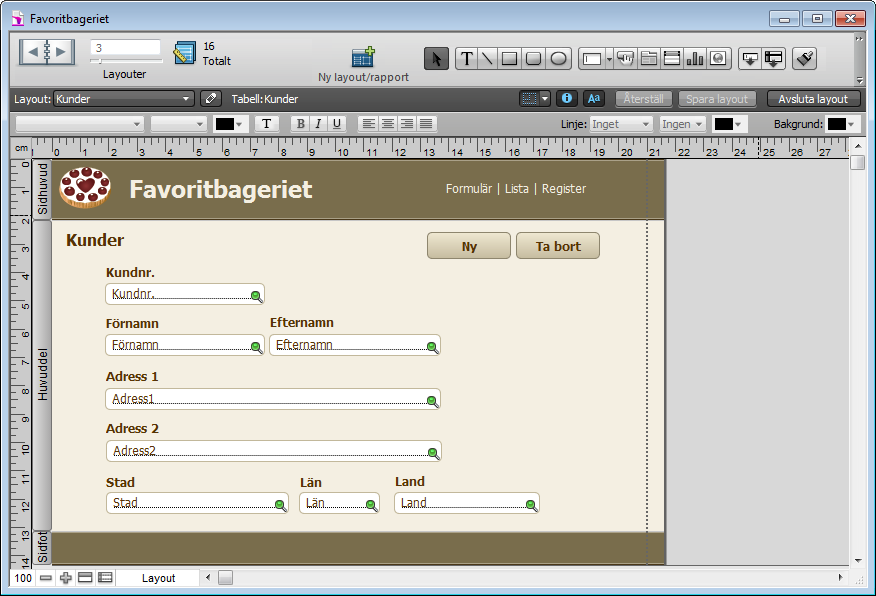This screenshot has height=596, width=876.
Task: Select the Rectangle tool
Action: (509, 59)
